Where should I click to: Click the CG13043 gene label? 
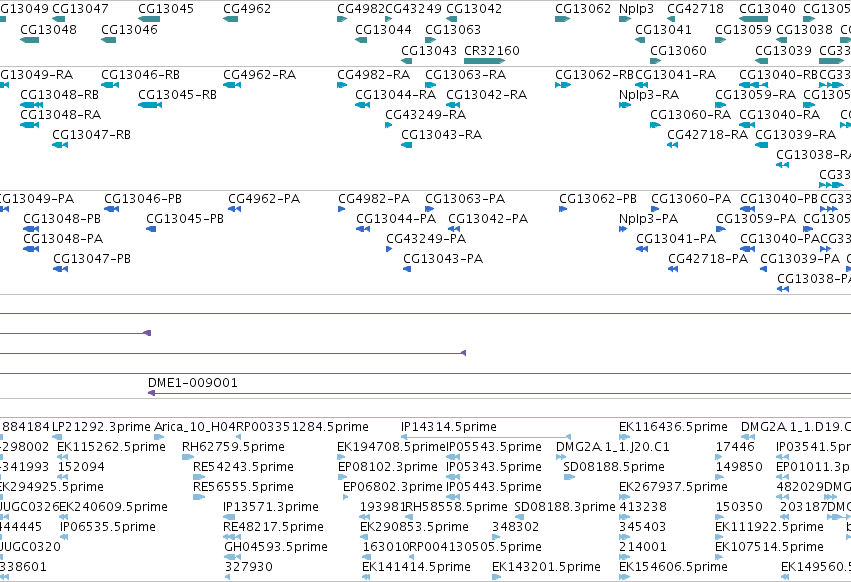click(429, 50)
